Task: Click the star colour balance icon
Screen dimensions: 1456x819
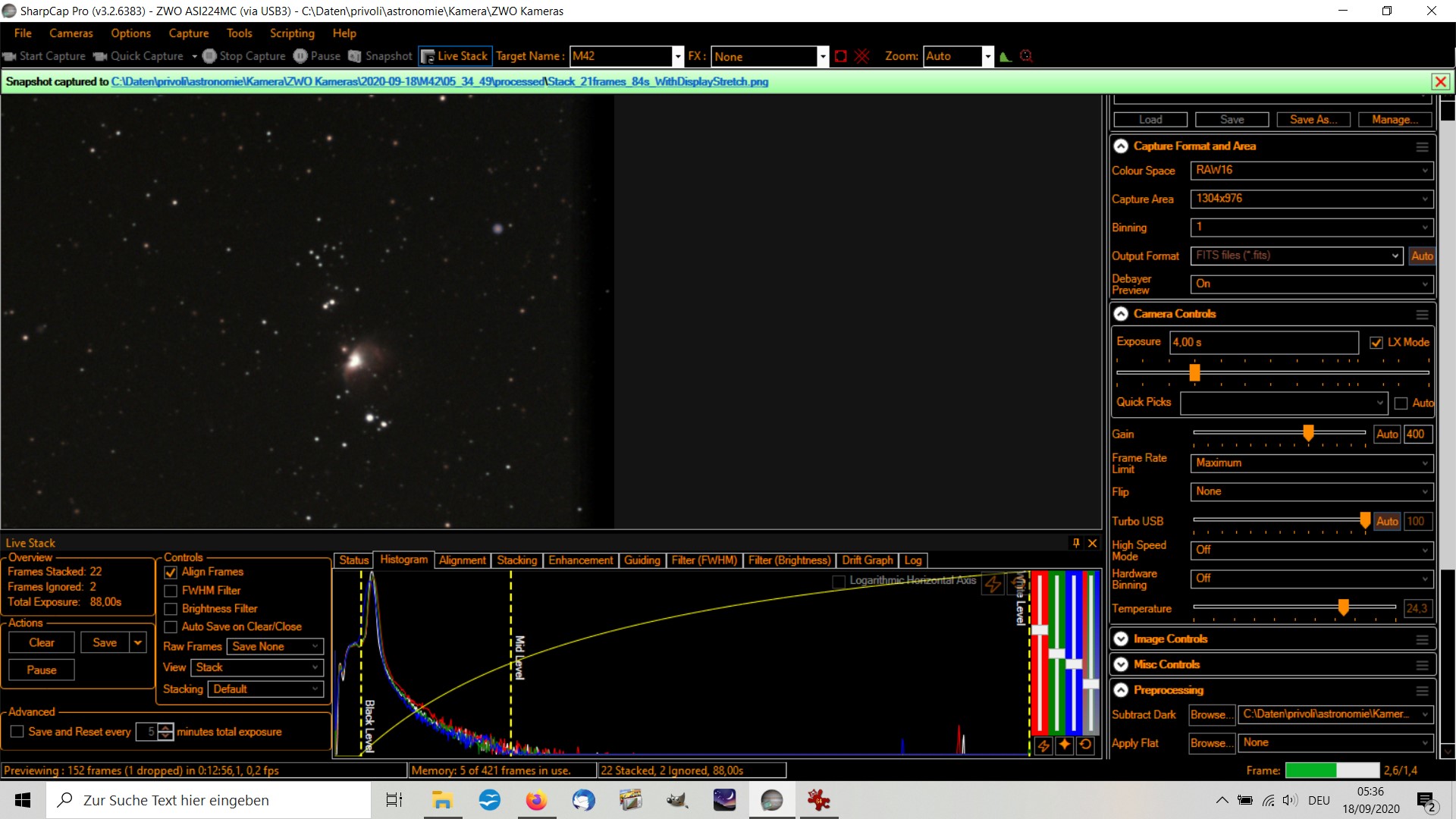Action: coord(1065,745)
